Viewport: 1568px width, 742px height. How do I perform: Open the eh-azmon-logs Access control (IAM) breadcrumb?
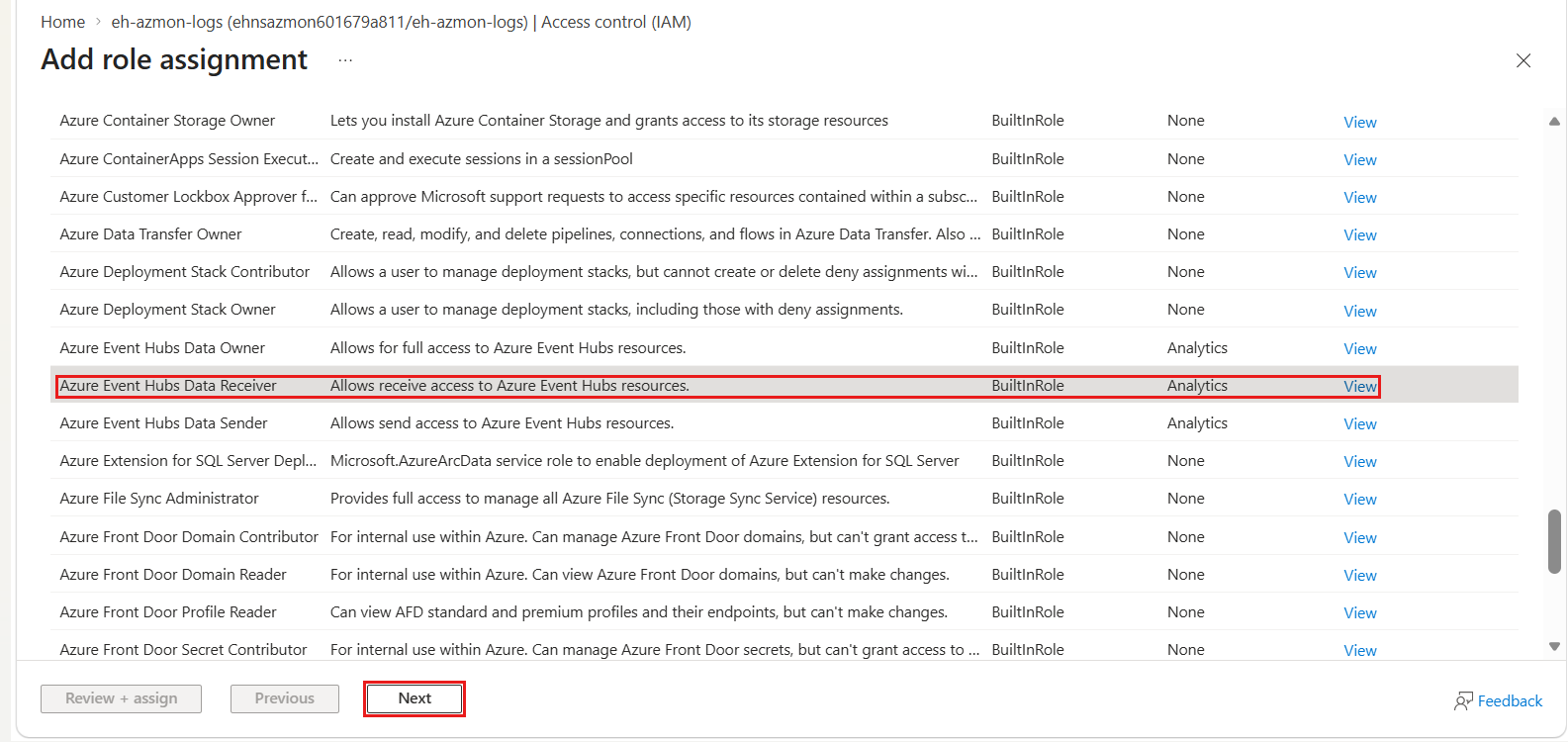coord(401,22)
